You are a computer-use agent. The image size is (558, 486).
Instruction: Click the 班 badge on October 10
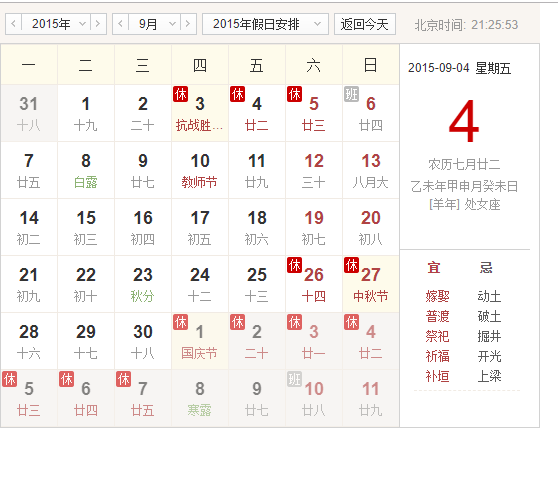(x=294, y=379)
